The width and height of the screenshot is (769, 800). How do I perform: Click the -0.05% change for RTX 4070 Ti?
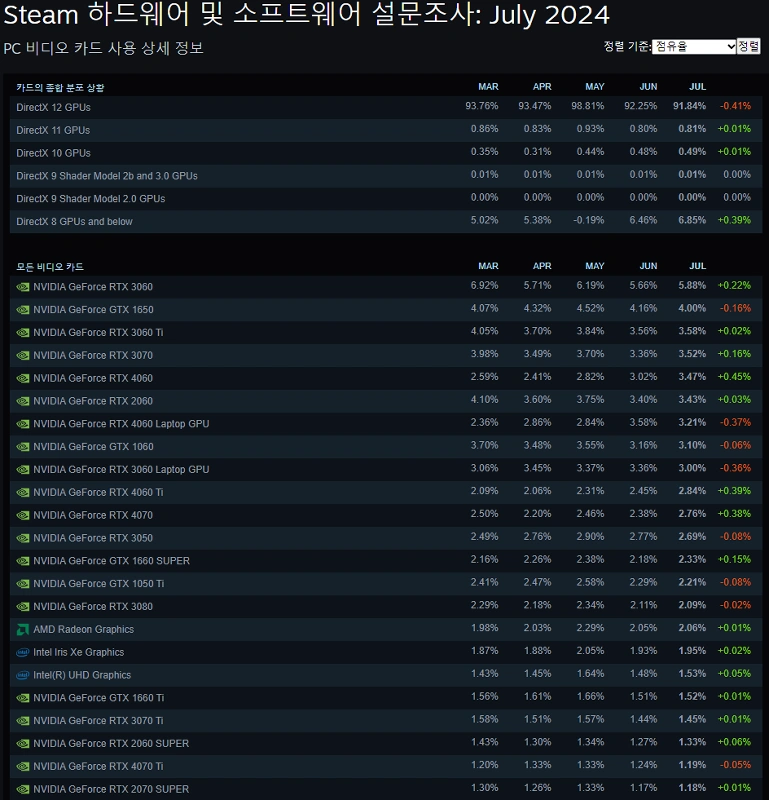click(x=735, y=766)
